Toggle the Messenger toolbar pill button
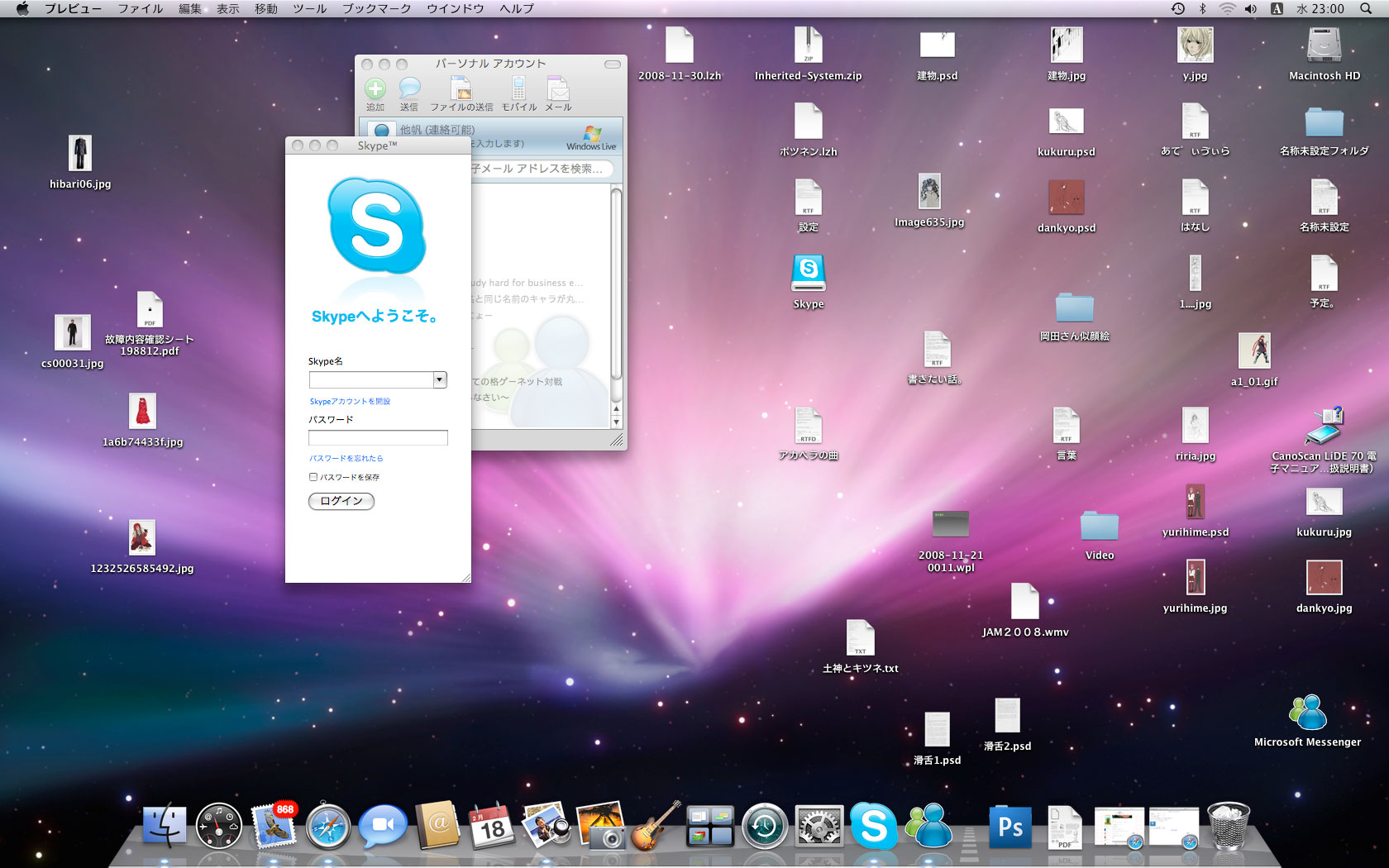Screen dimensions: 1389x868 612,64
